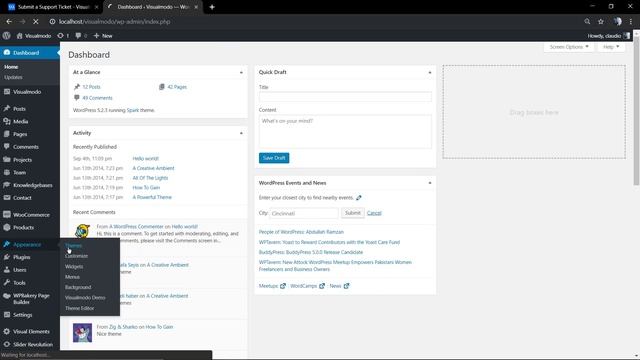Collapse the Quick Draft box
Screen dimensions: 640x360
point(430,73)
